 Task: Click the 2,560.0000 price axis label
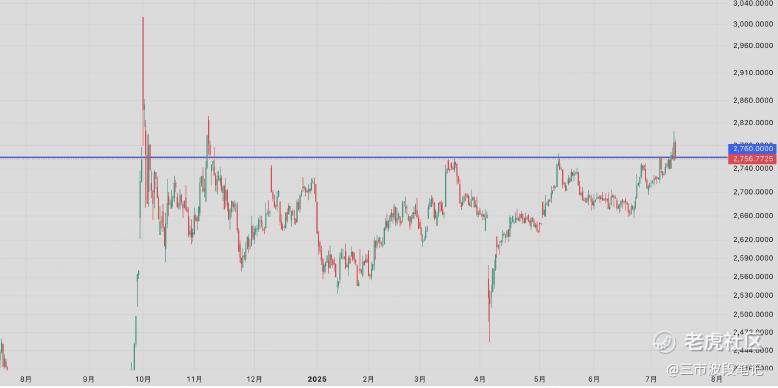pyautogui.click(x=753, y=276)
